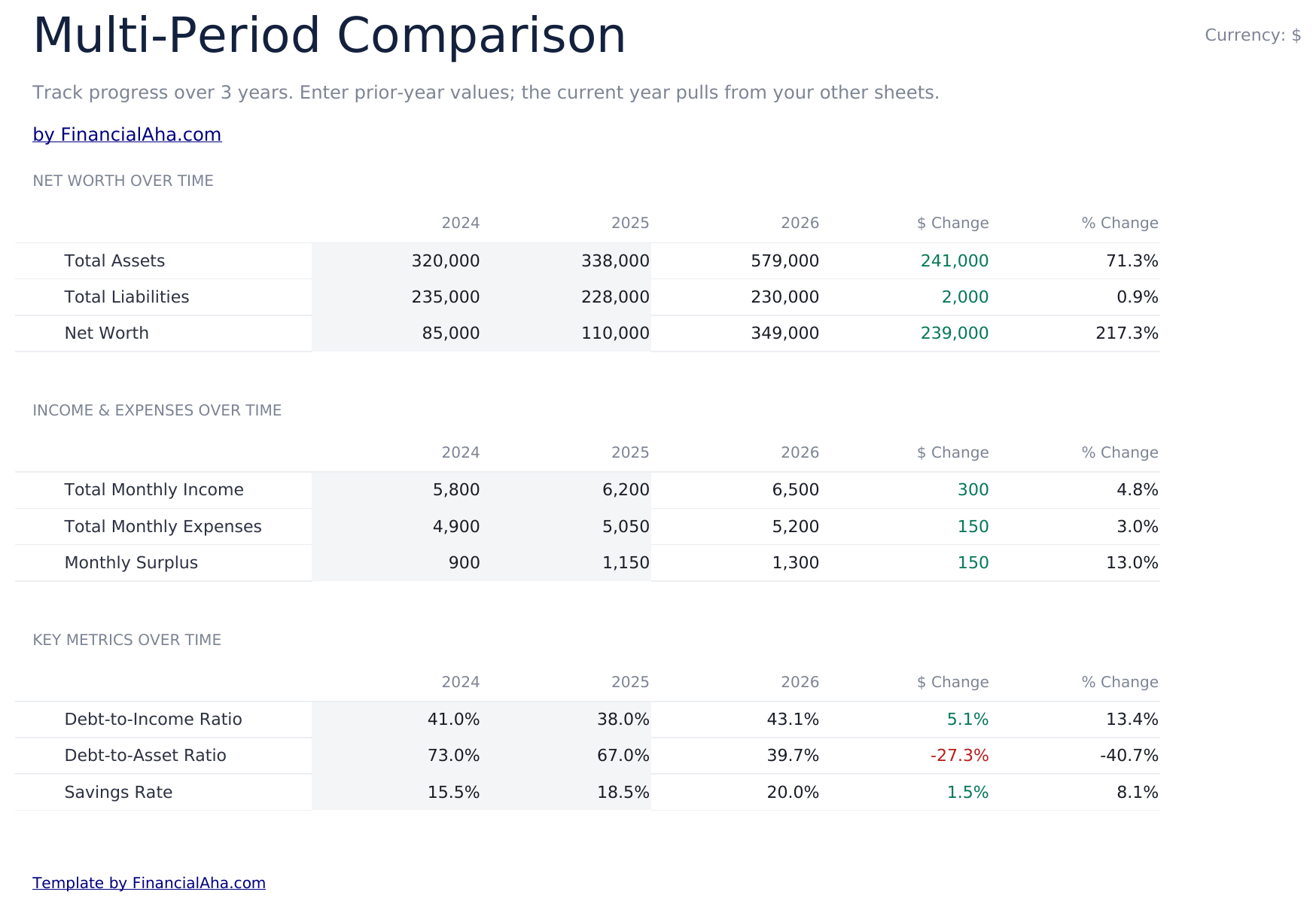Click the 'Net Worth' row label
This screenshot has height=907, width=1316.
[106, 333]
